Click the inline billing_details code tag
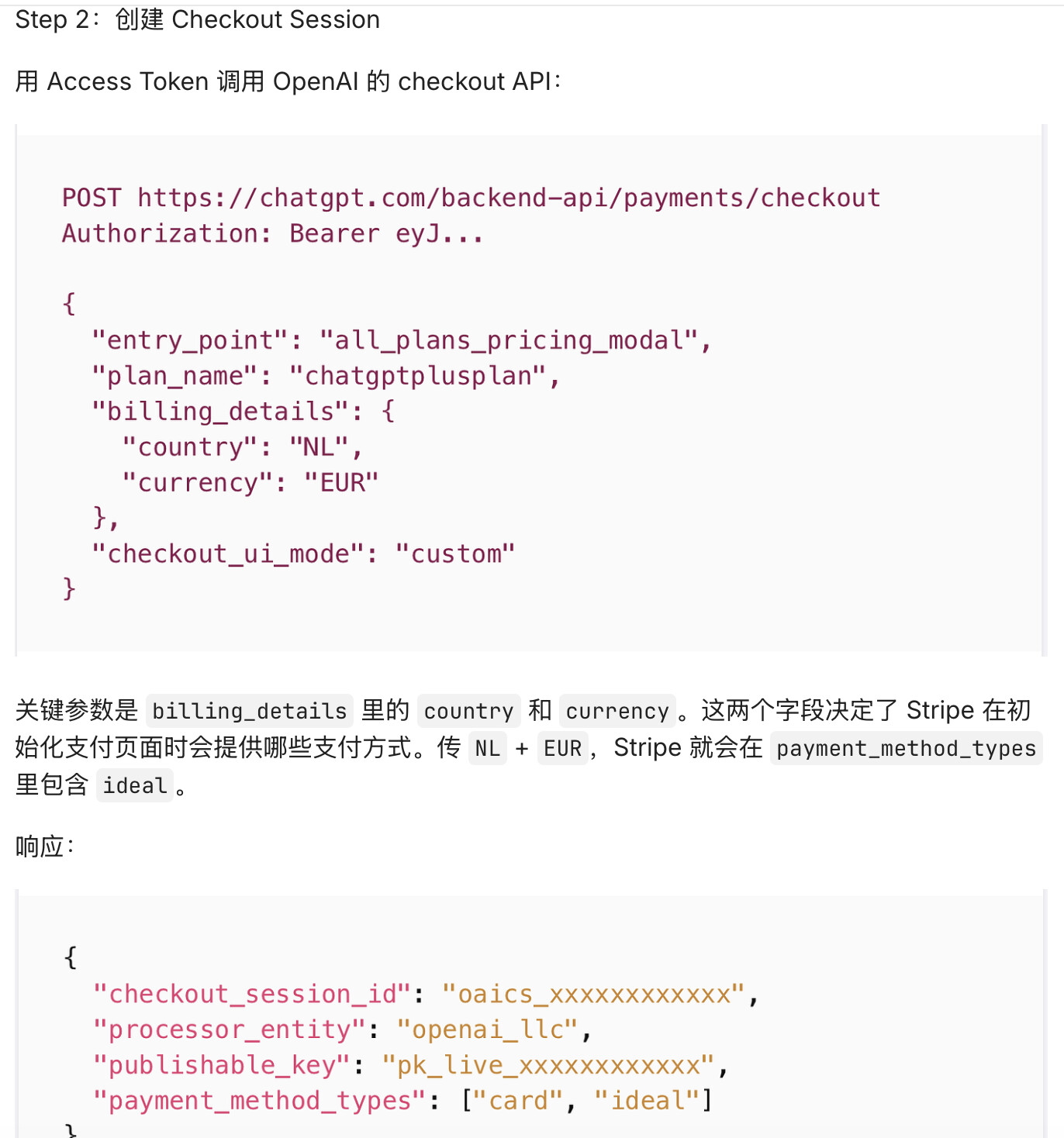 (x=250, y=711)
